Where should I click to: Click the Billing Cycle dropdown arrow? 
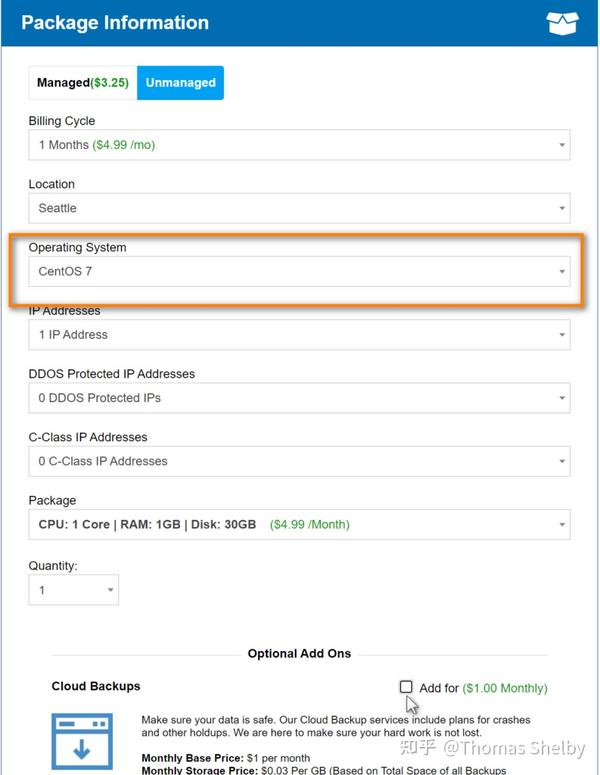562,146
